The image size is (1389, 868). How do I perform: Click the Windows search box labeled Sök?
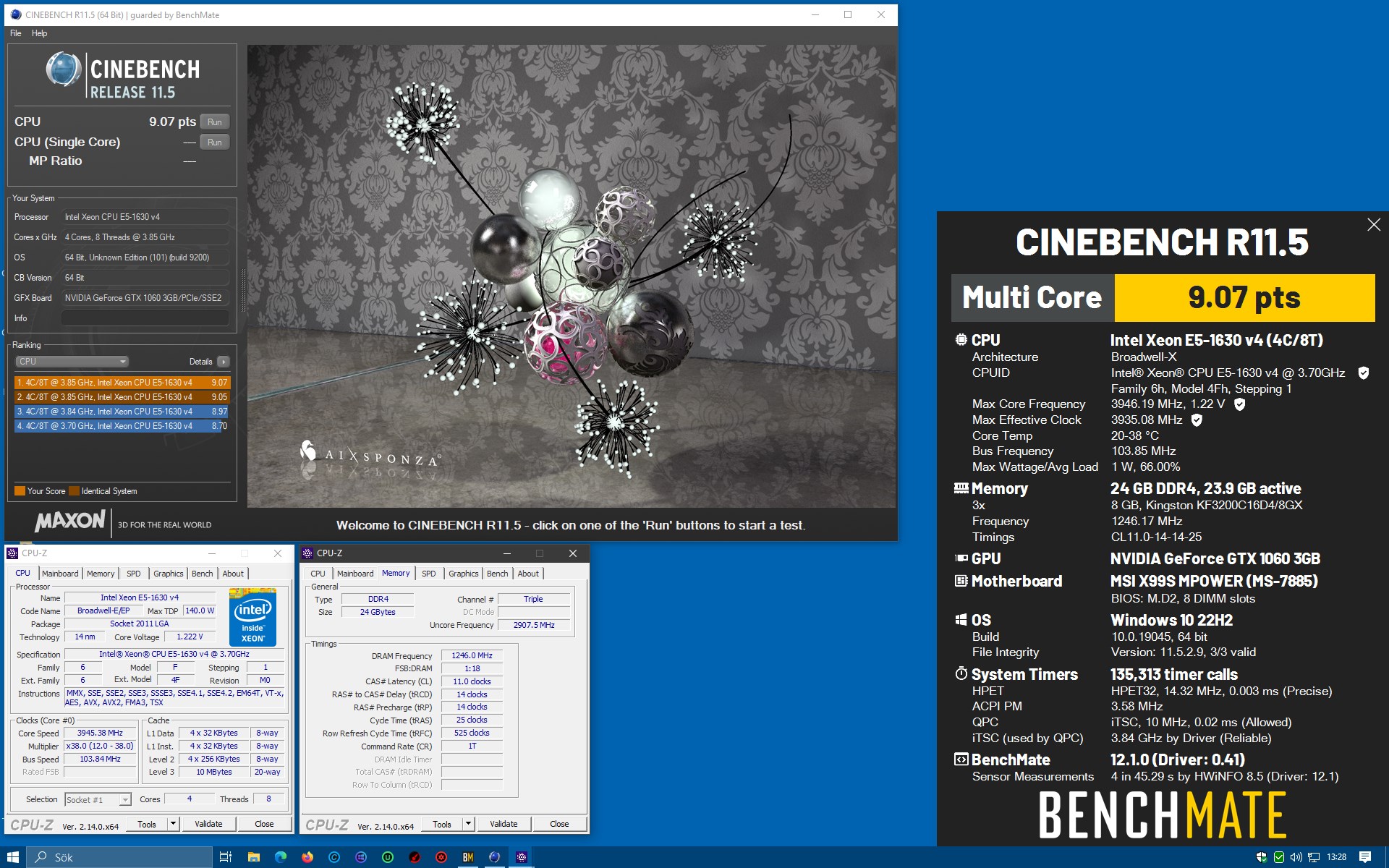(119, 857)
